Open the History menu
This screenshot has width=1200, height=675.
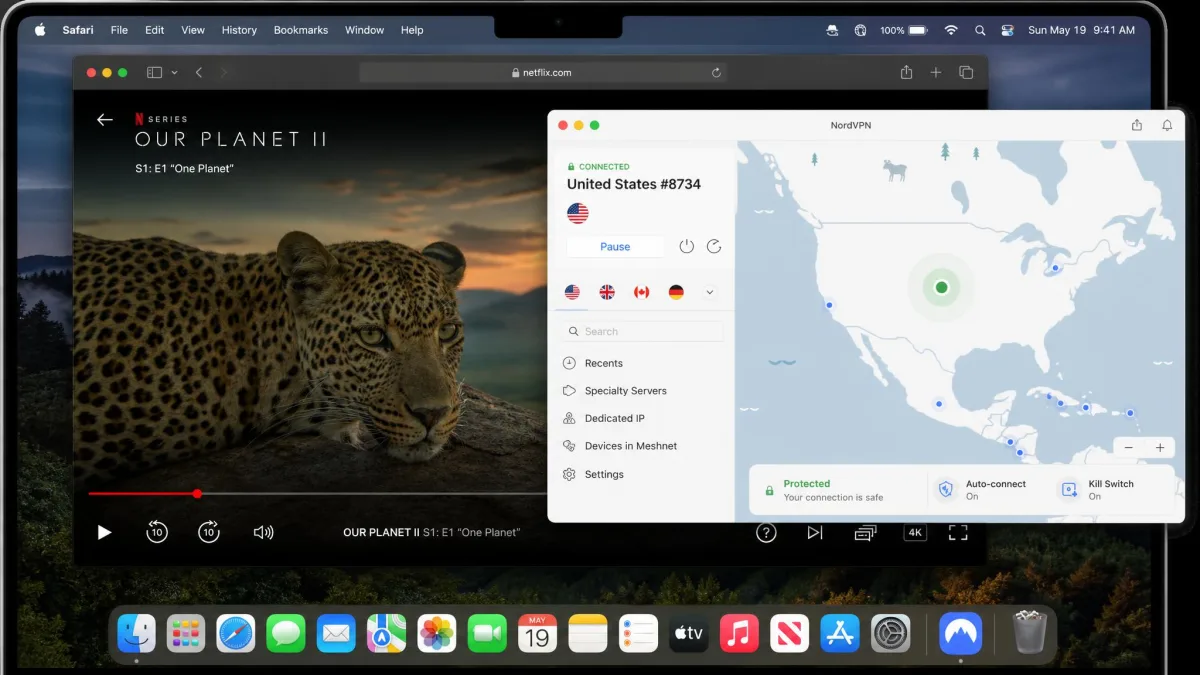pos(239,30)
